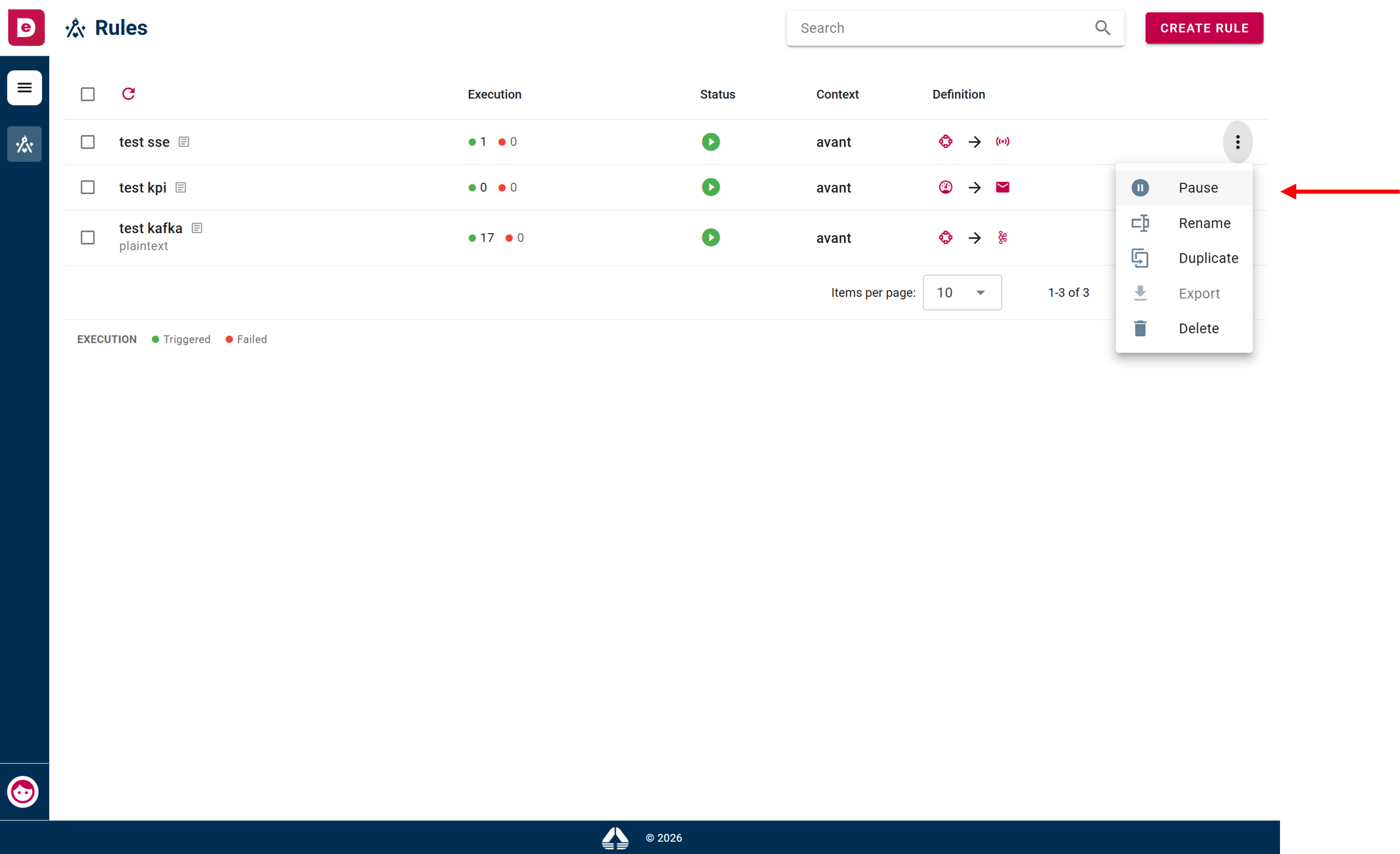Open description note icon for test sse
Image resolution: width=1400 pixels, height=854 pixels.
(184, 141)
